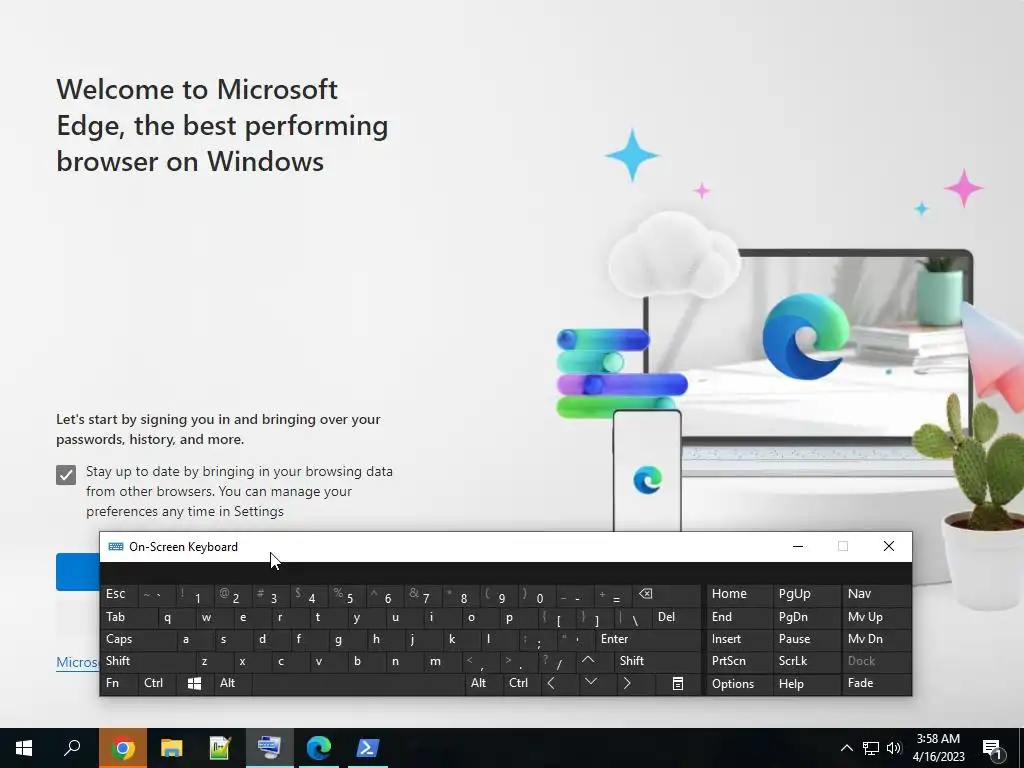The height and width of the screenshot is (768, 1024).
Task: Tap the Pause key
Action: [806, 639]
